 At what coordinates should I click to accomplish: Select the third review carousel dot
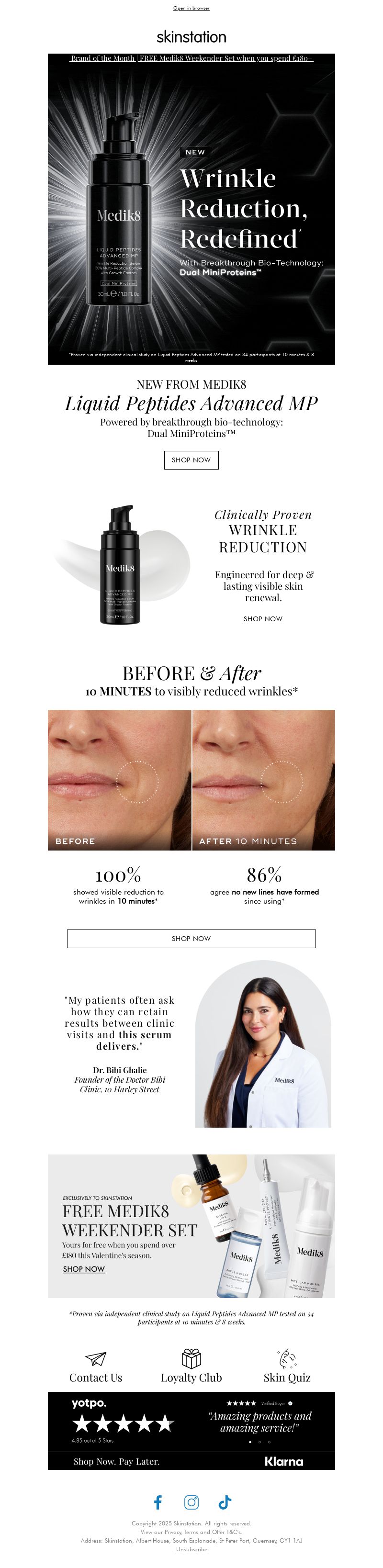269,1442
